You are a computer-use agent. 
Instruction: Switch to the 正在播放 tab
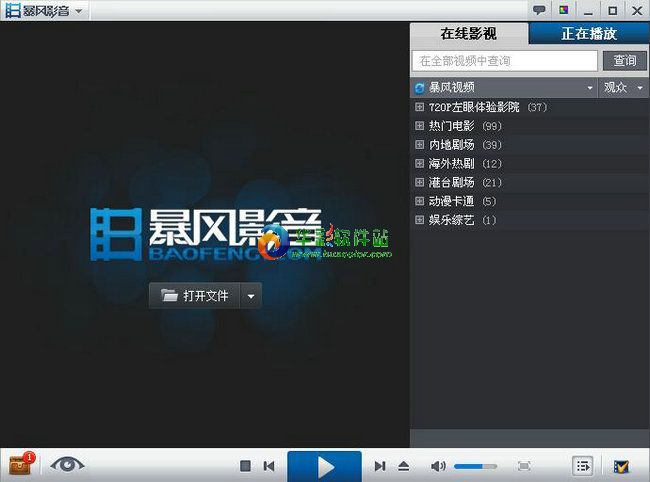(589, 34)
